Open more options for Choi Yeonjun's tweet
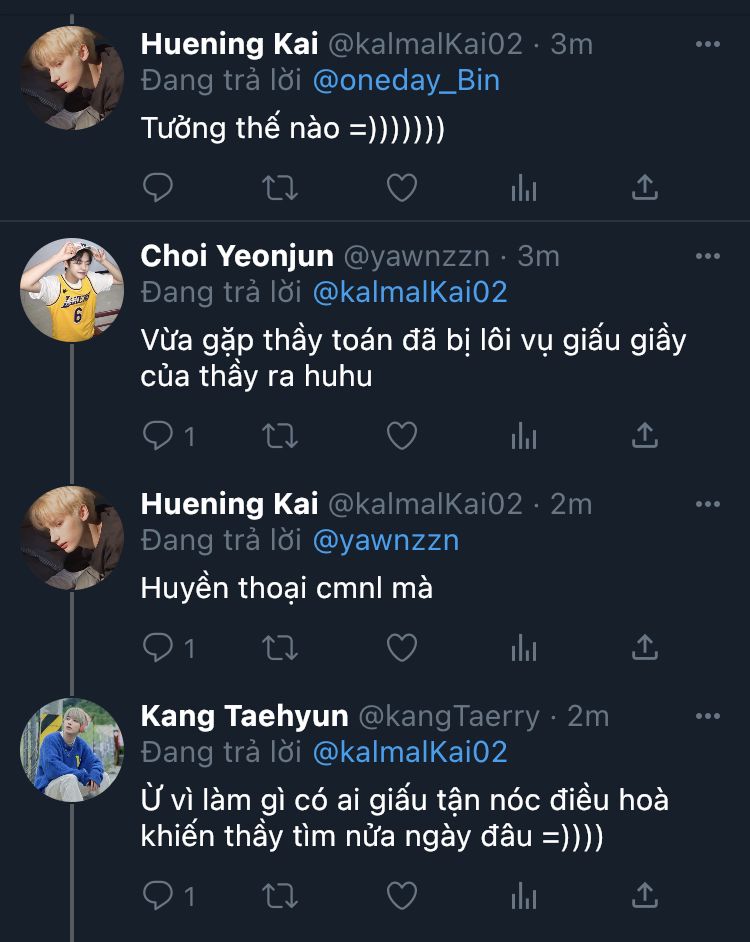The width and height of the screenshot is (750, 942). click(708, 257)
